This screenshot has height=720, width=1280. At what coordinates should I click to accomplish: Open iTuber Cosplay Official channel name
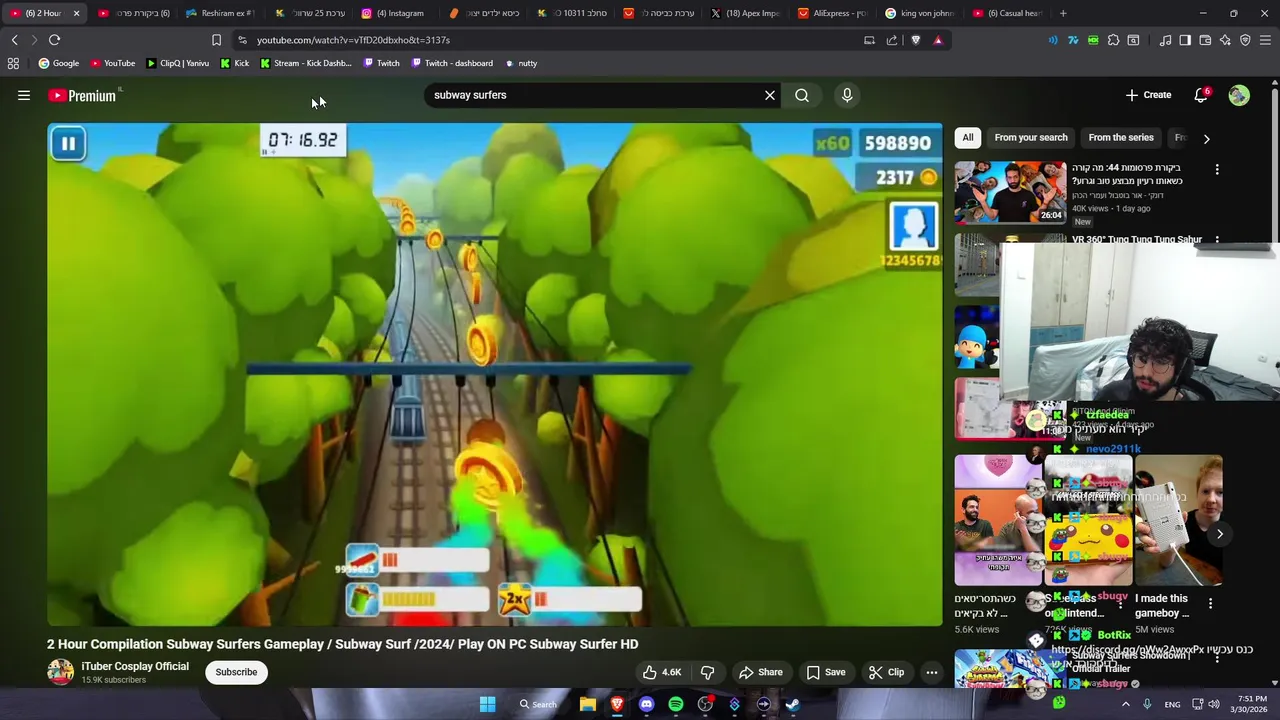135,666
